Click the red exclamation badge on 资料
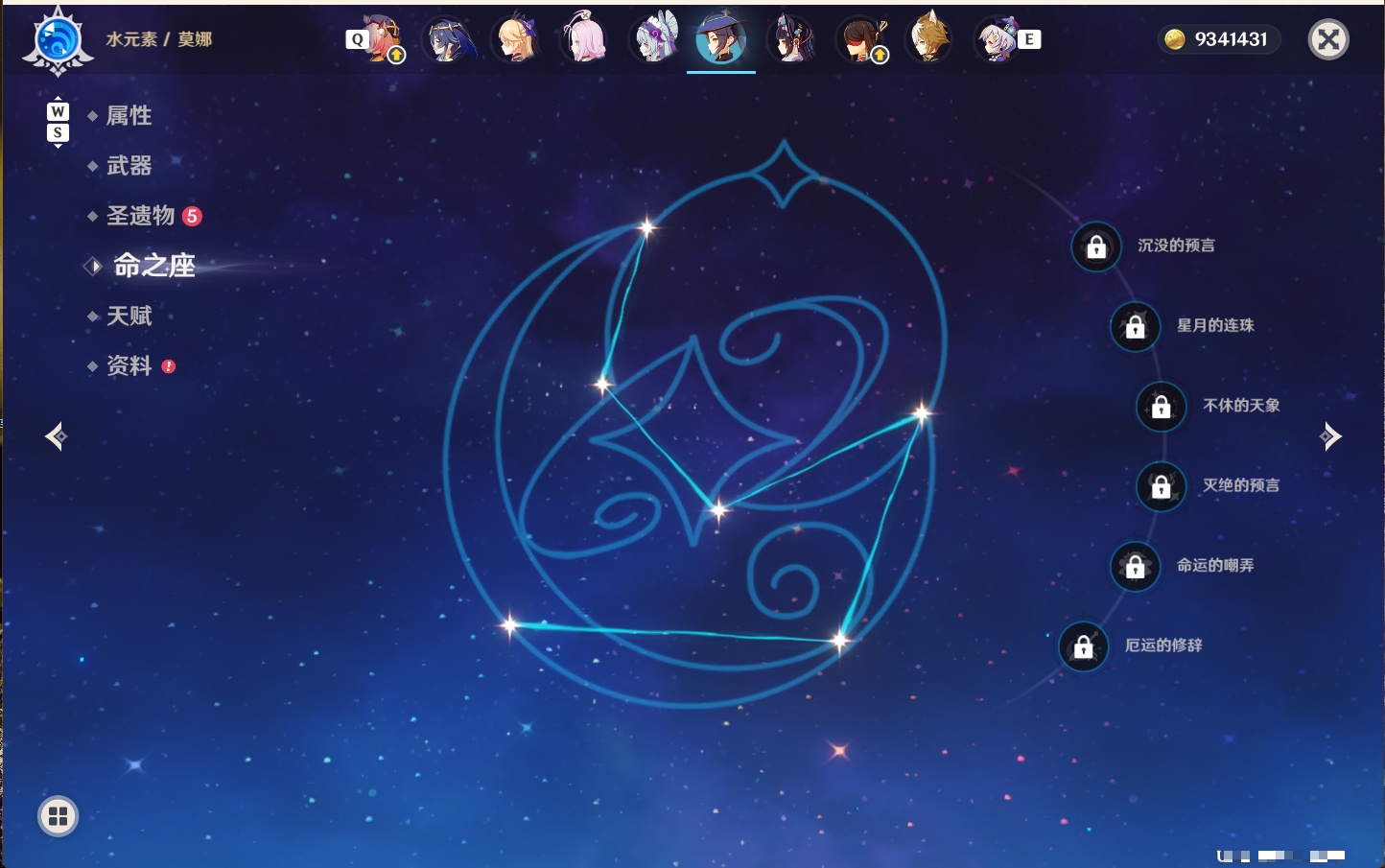 tap(169, 366)
